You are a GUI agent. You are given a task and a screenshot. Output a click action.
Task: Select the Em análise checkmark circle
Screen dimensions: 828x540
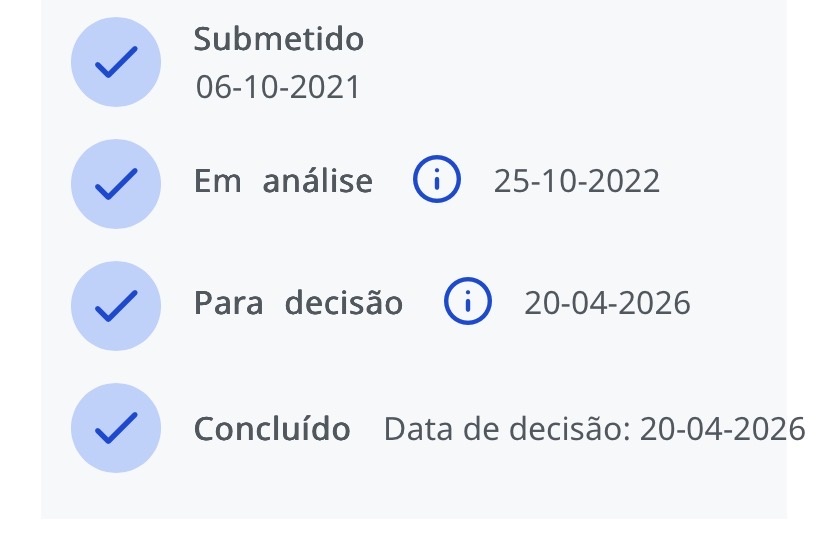coord(116,184)
